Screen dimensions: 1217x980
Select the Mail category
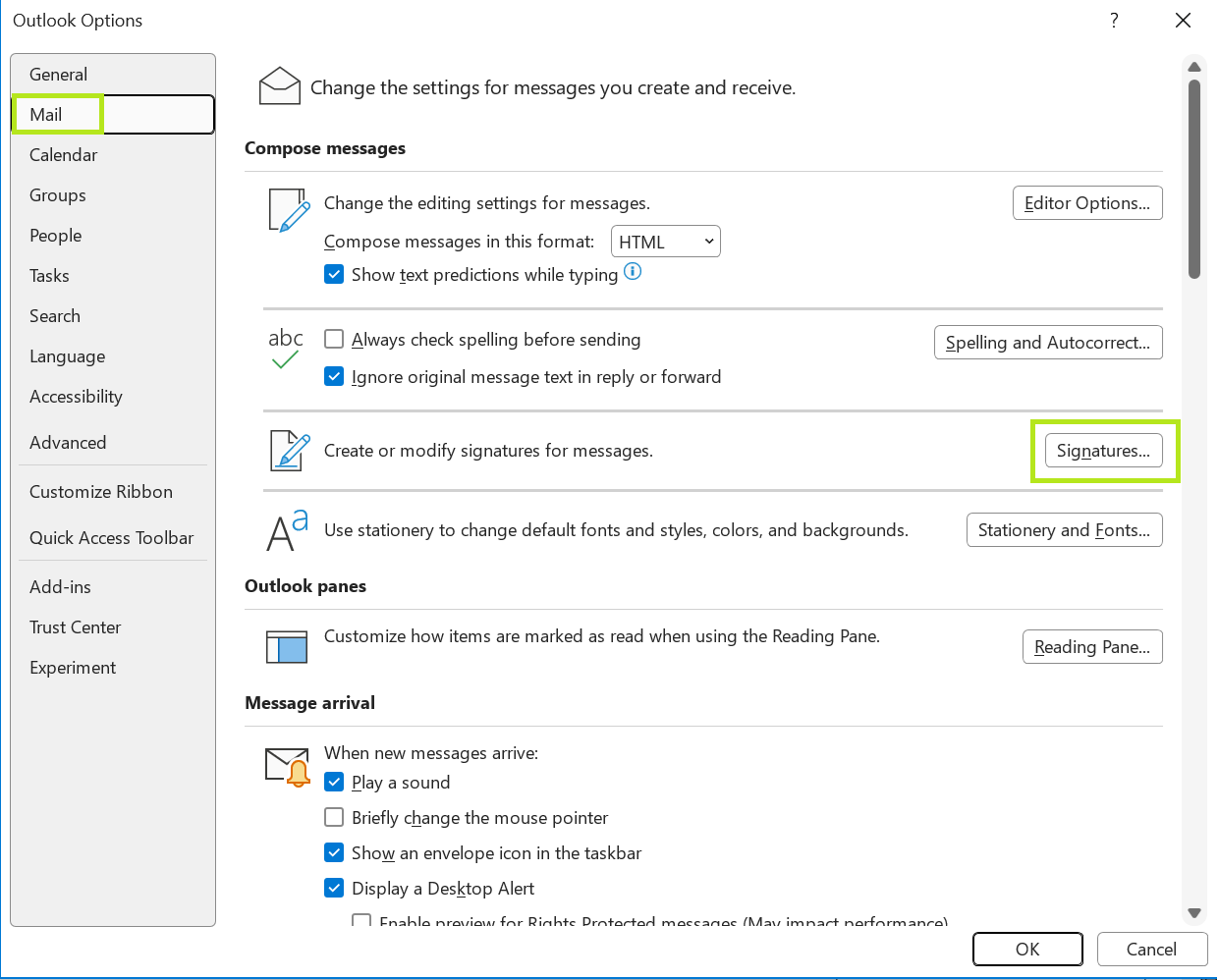113,115
